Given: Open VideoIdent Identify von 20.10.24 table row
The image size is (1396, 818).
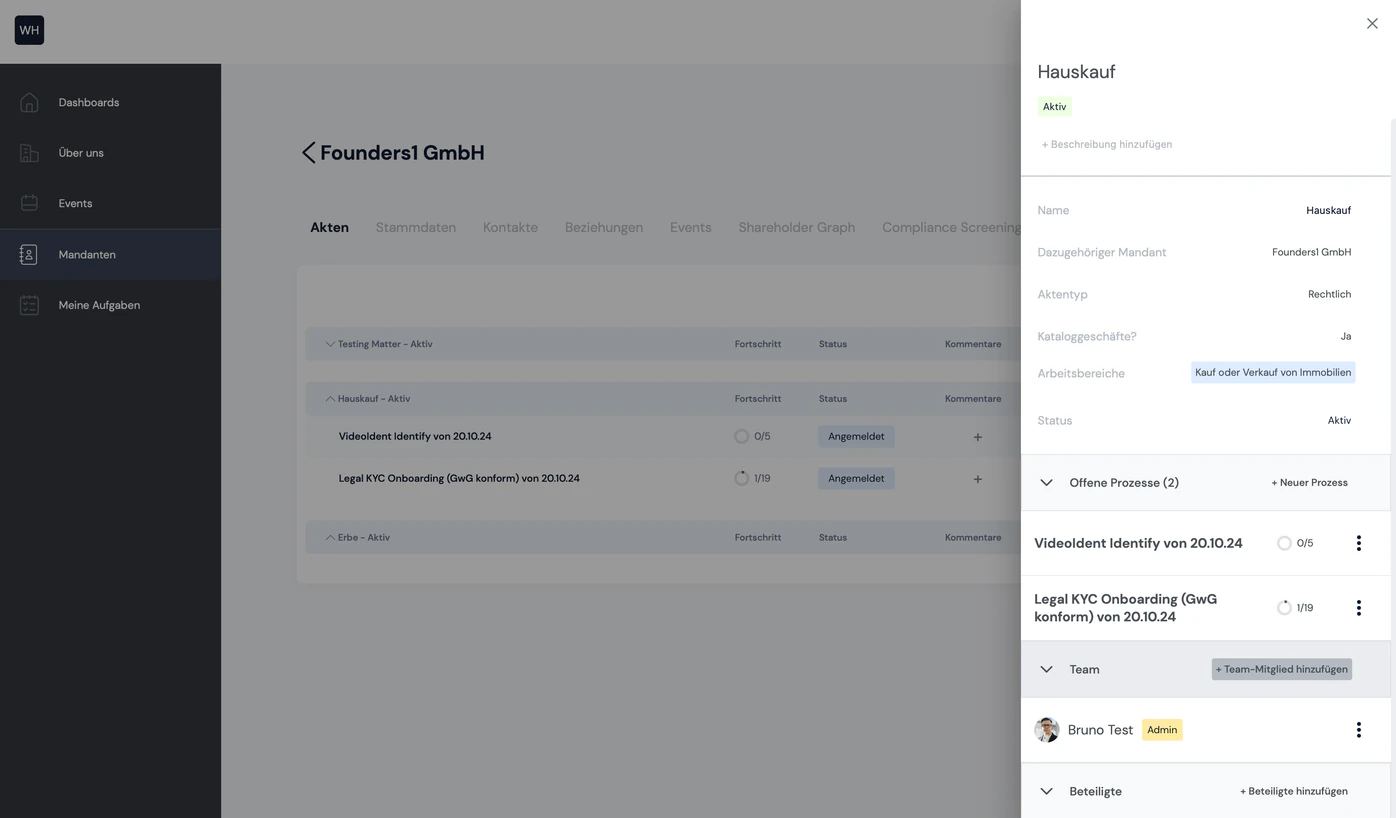Looking at the screenshot, I should click(x=415, y=437).
